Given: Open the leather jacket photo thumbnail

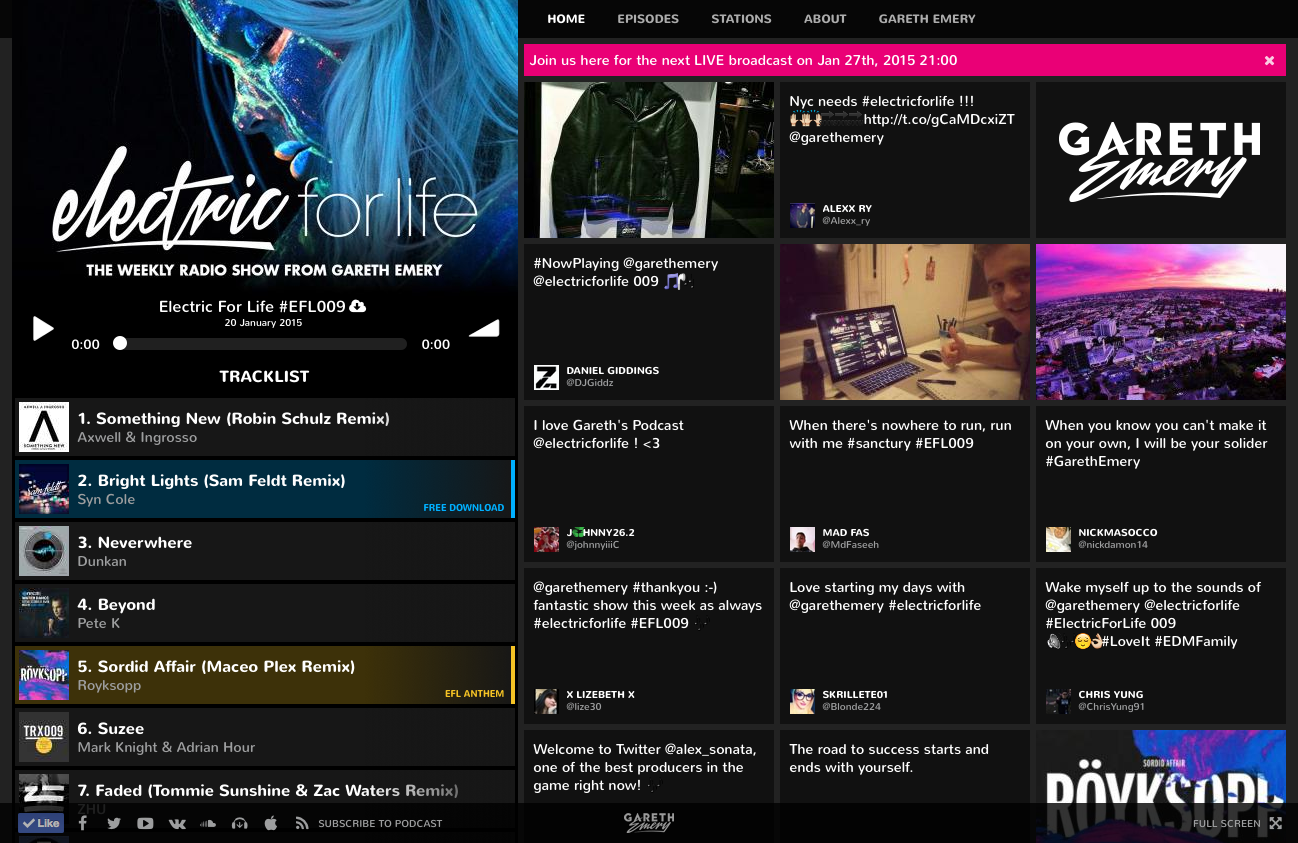Looking at the screenshot, I should (649, 160).
